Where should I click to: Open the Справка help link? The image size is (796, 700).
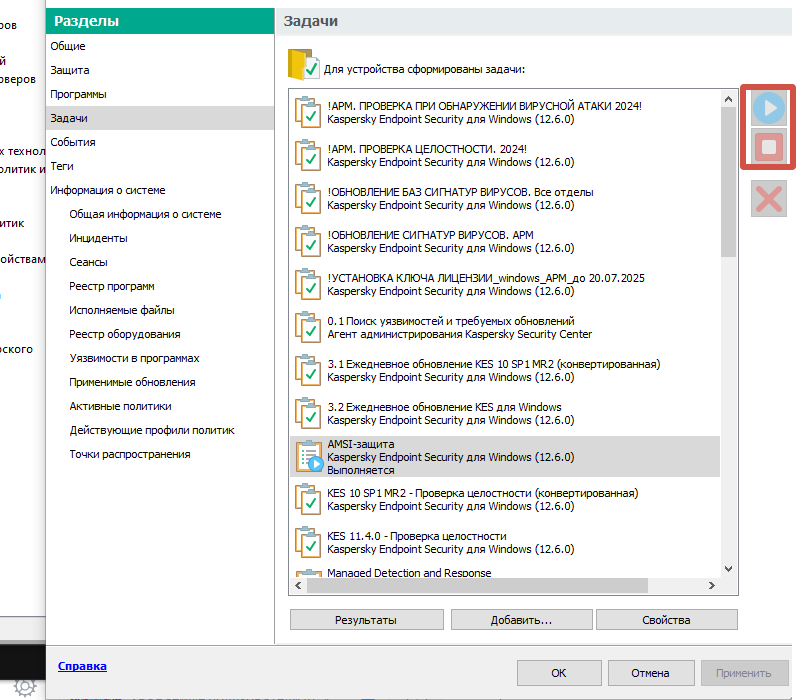(x=82, y=666)
